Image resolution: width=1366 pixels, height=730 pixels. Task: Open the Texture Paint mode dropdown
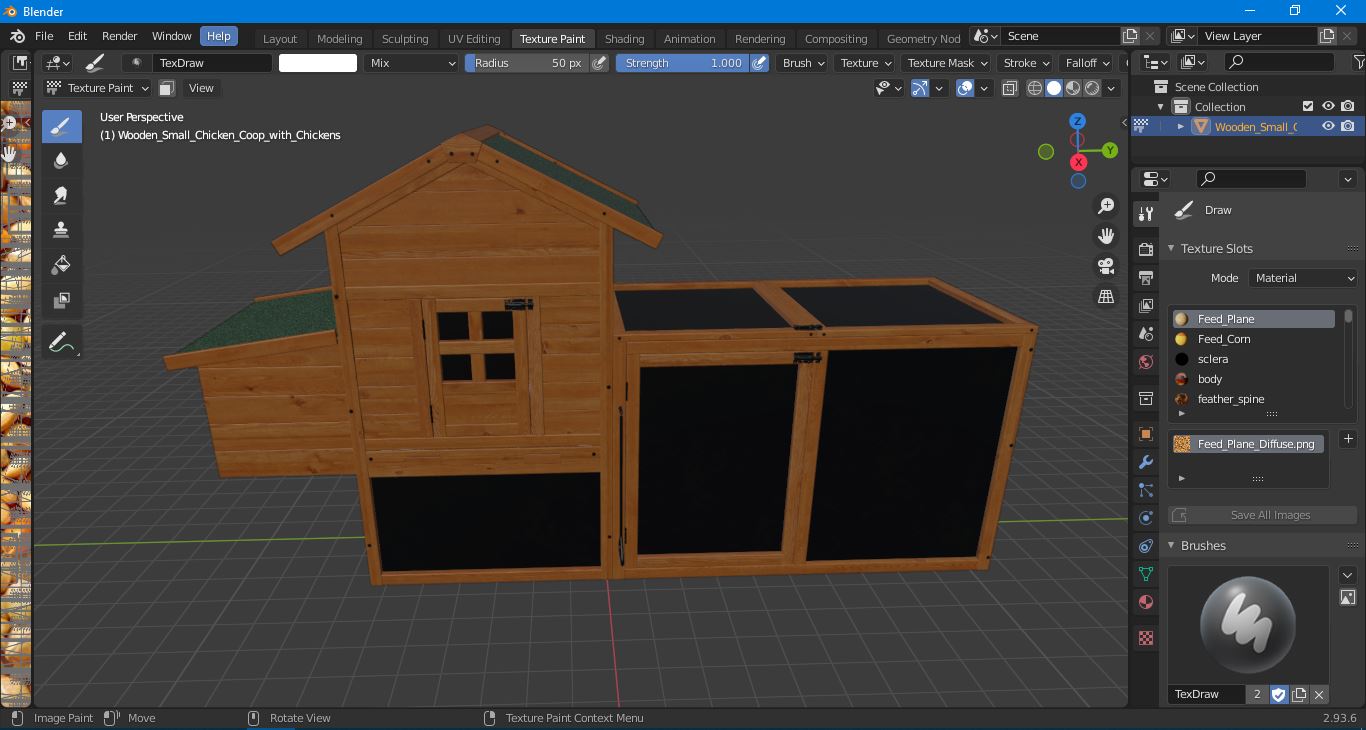coord(98,88)
